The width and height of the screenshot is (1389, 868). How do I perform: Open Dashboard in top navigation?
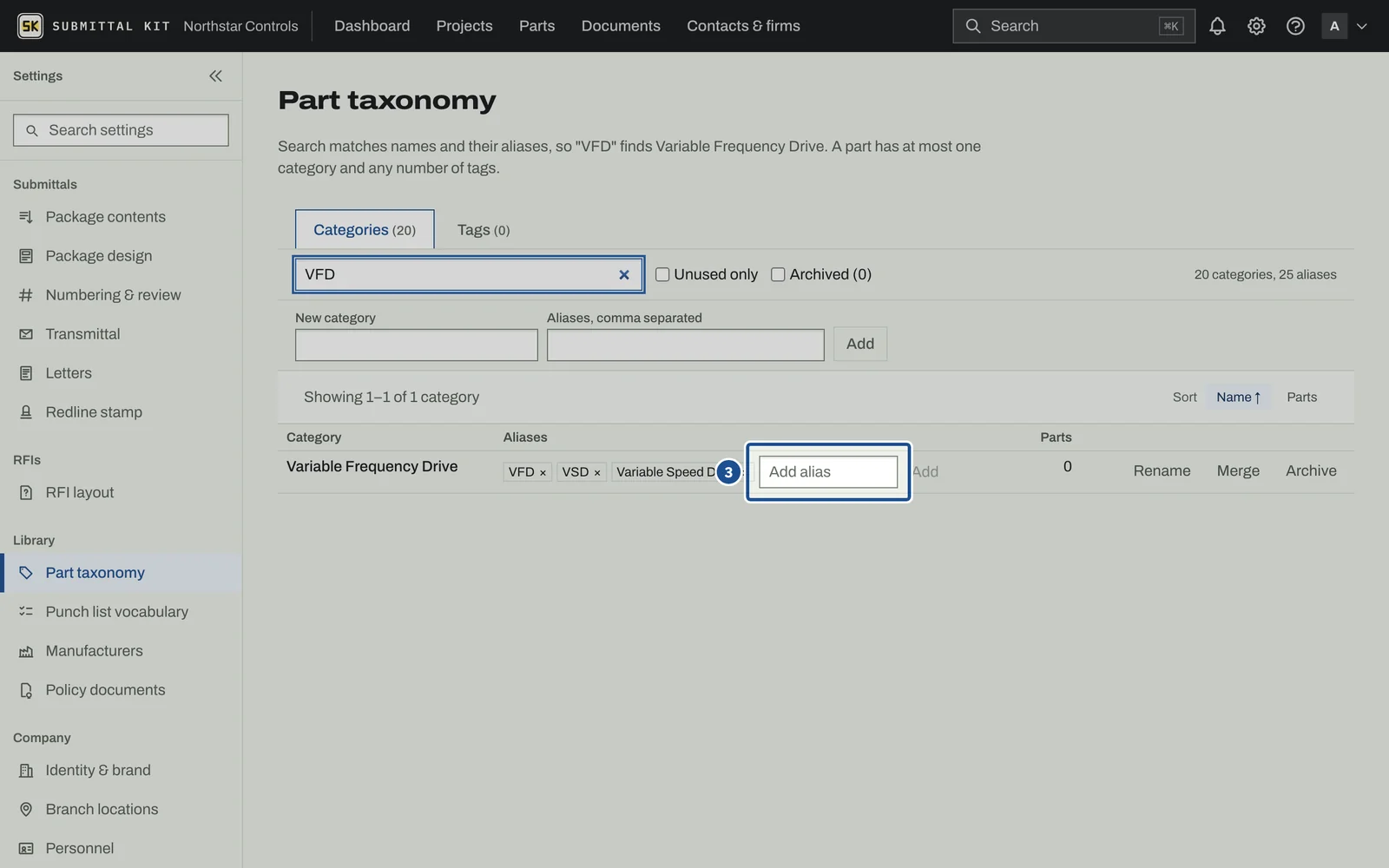click(x=372, y=26)
